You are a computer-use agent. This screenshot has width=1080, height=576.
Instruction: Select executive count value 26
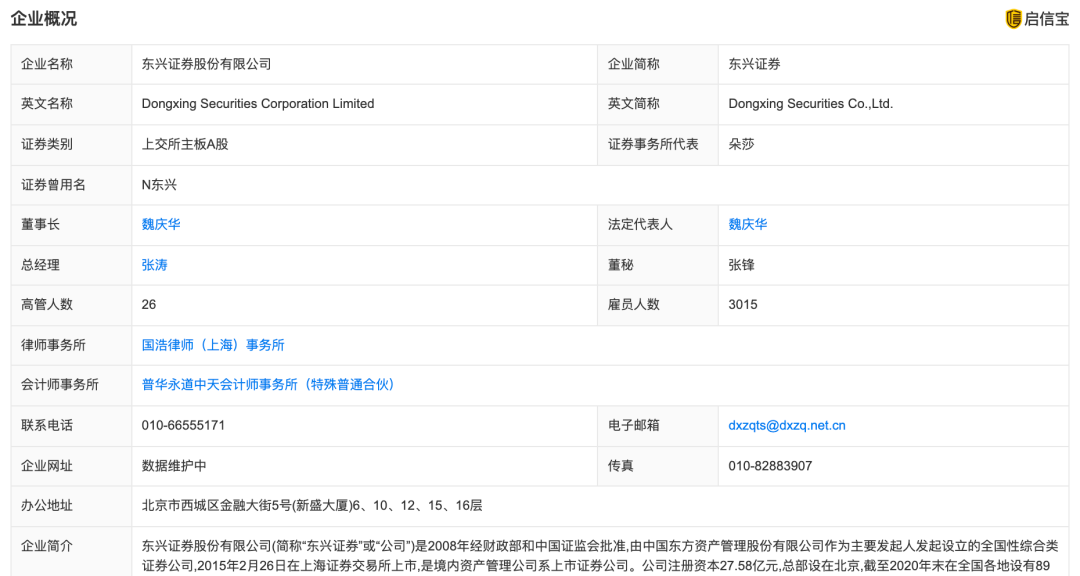tap(149, 305)
